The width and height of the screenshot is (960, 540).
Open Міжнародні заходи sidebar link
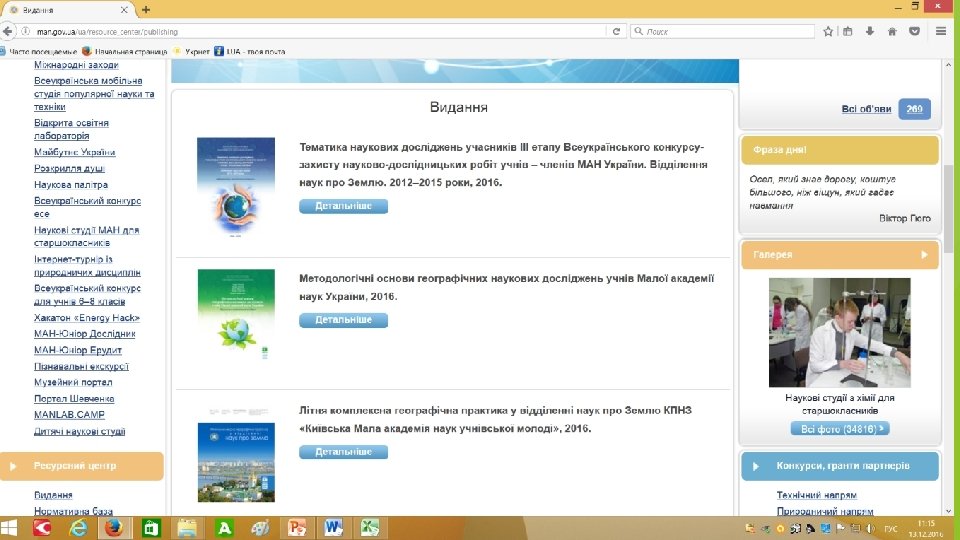tap(76, 65)
